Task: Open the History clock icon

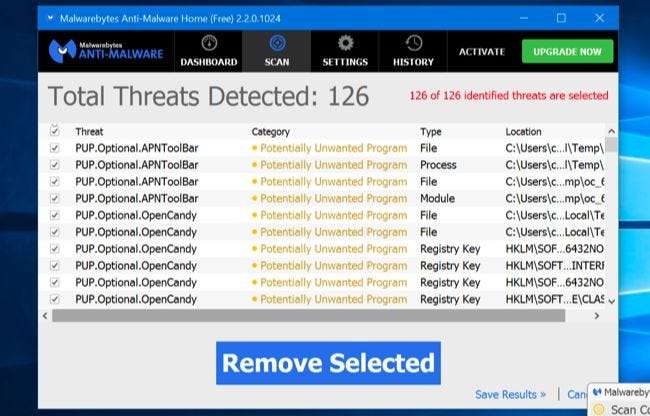Action: (x=413, y=43)
